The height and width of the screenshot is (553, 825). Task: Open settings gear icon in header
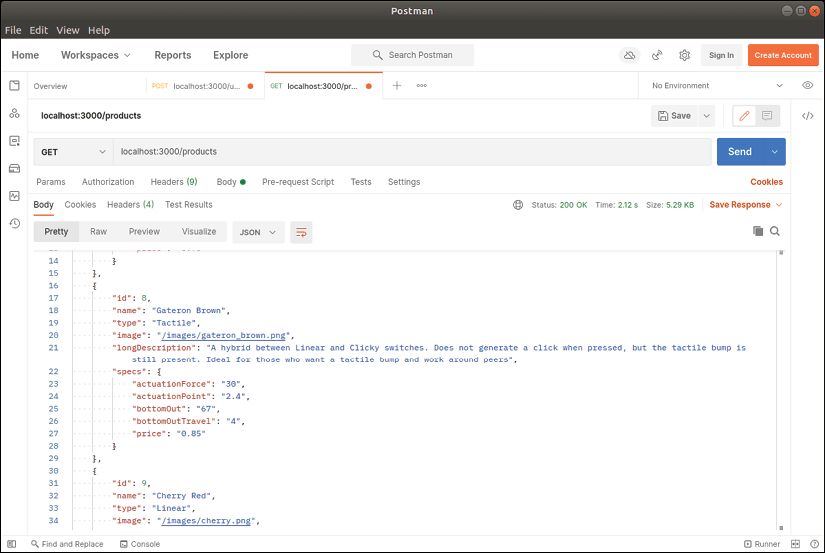(685, 55)
